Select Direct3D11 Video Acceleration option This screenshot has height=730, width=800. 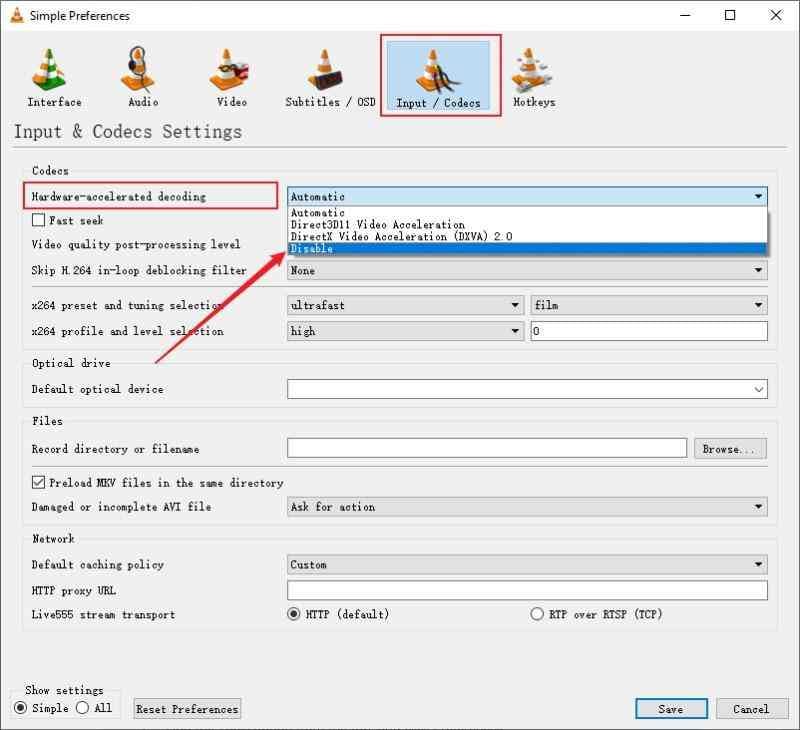click(527, 224)
